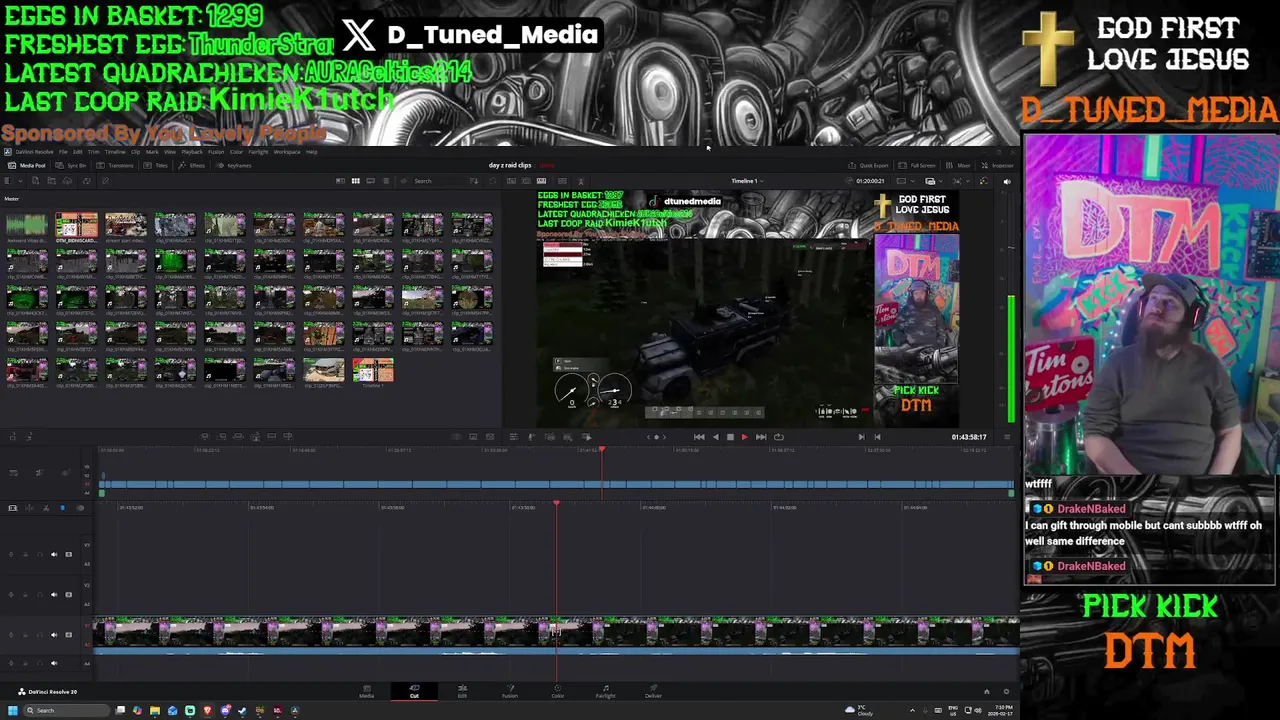Open media pool sort options

(474, 181)
